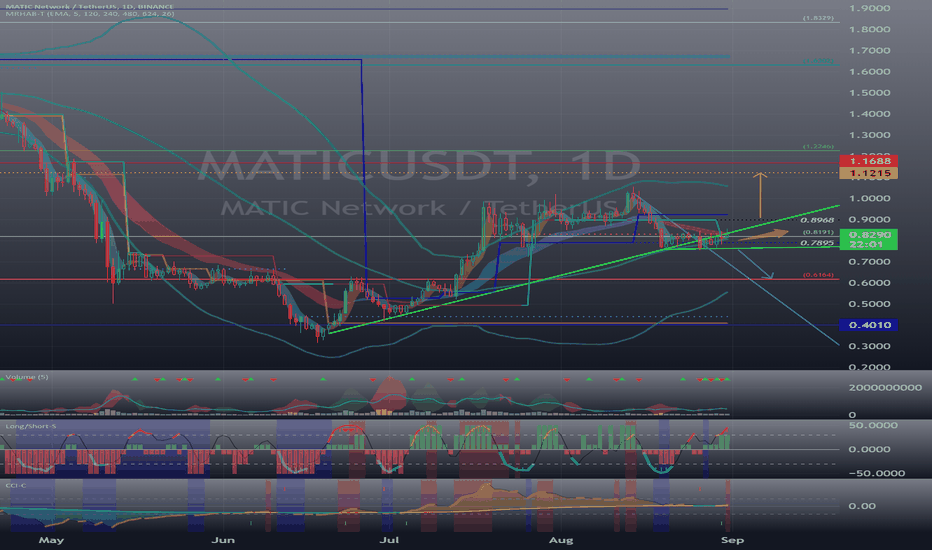Select the orange vertical up-arrow drawing
Viewport: 932px width, 550px height.
point(760,196)
